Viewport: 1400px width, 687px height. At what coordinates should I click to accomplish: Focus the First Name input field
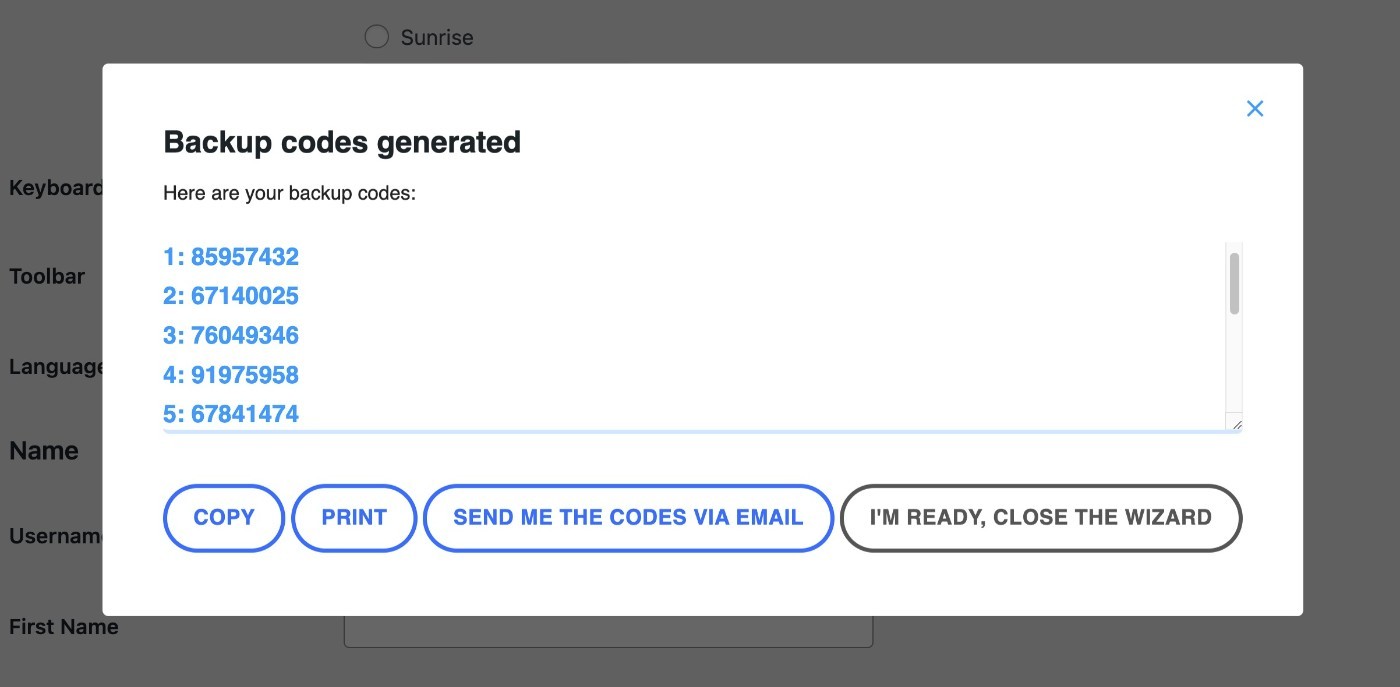point(608,631)
